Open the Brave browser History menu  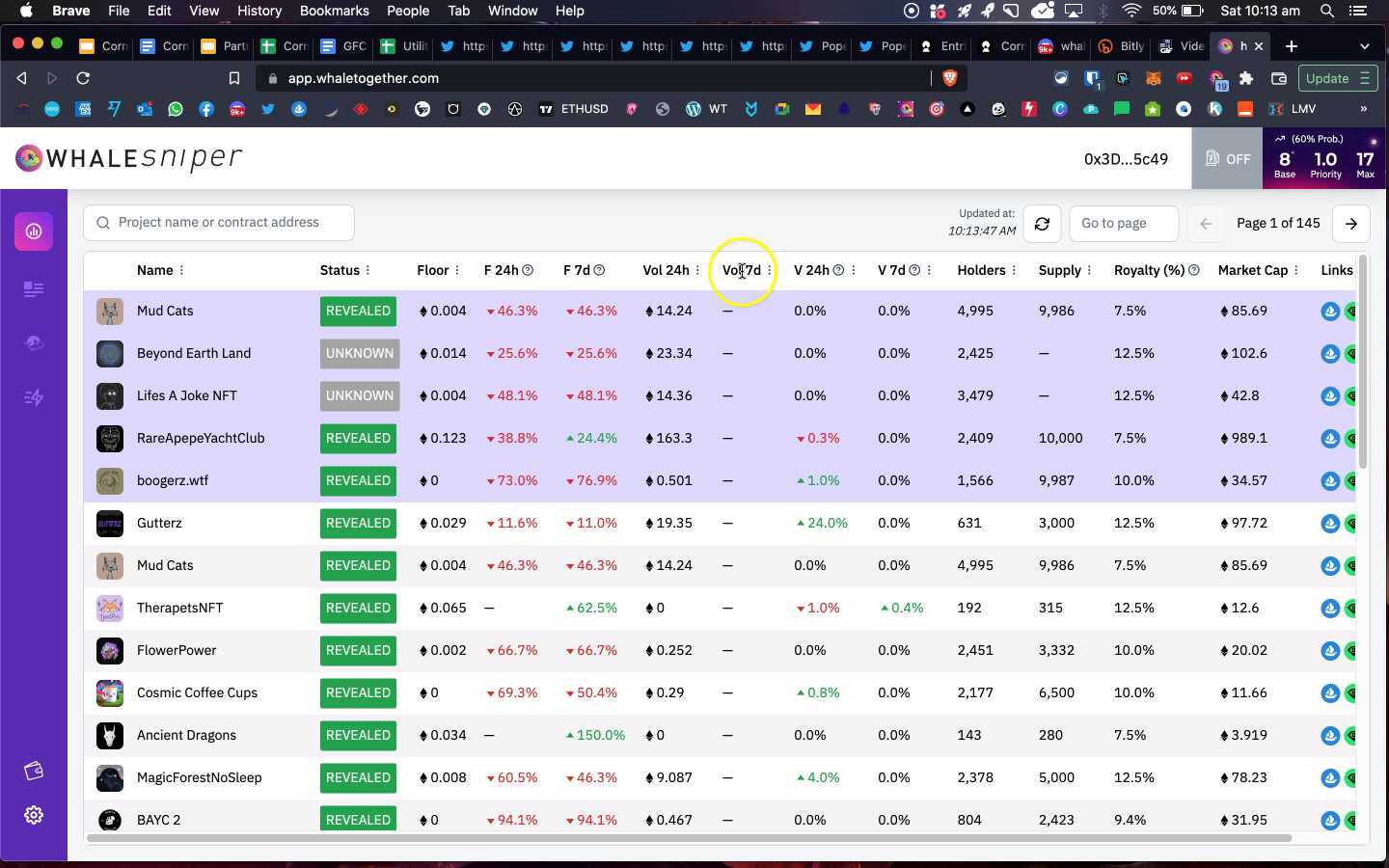tap(259, 11)
